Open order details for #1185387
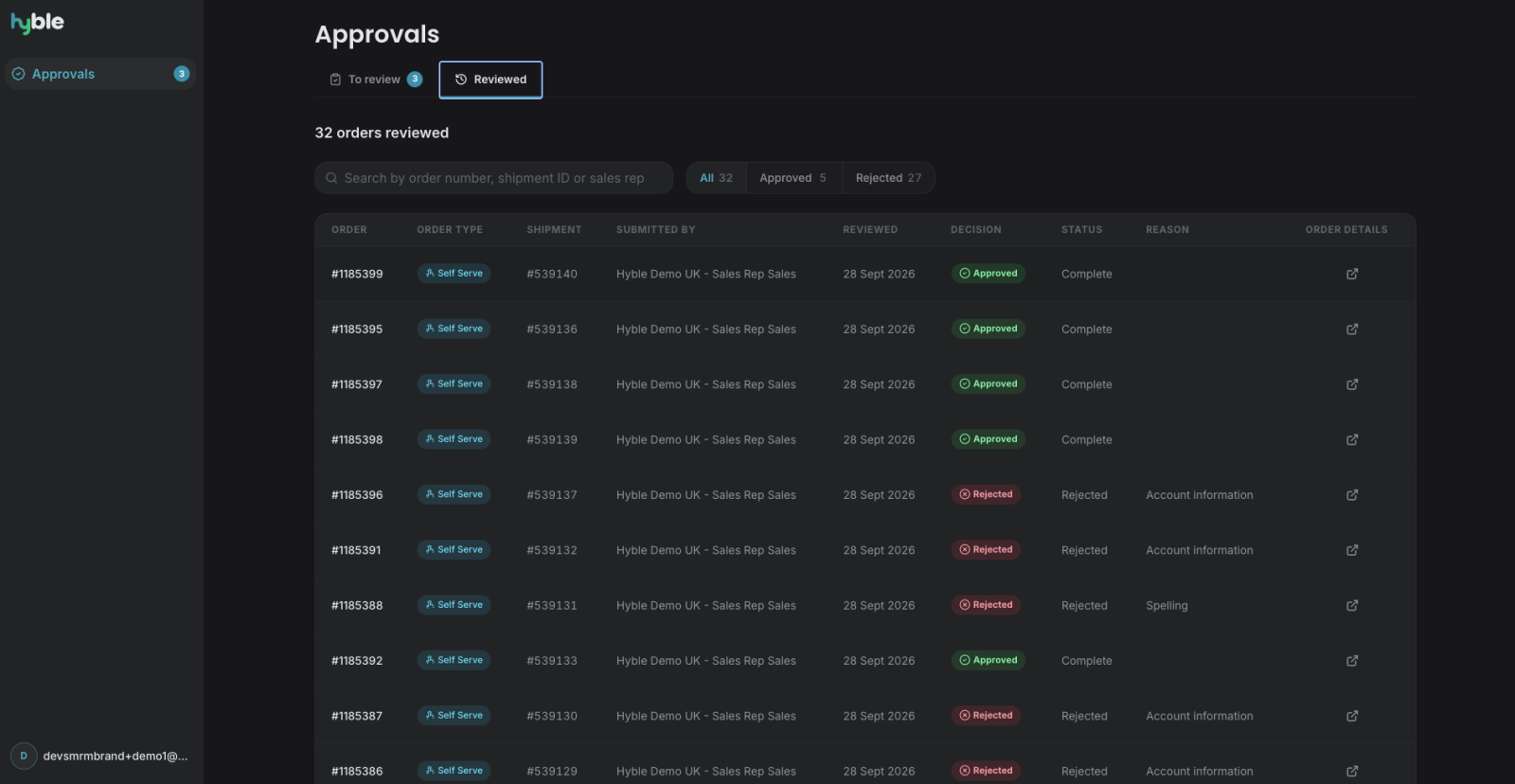Viewport: 1515px width, 784px height. click(x=1352, y=716)
